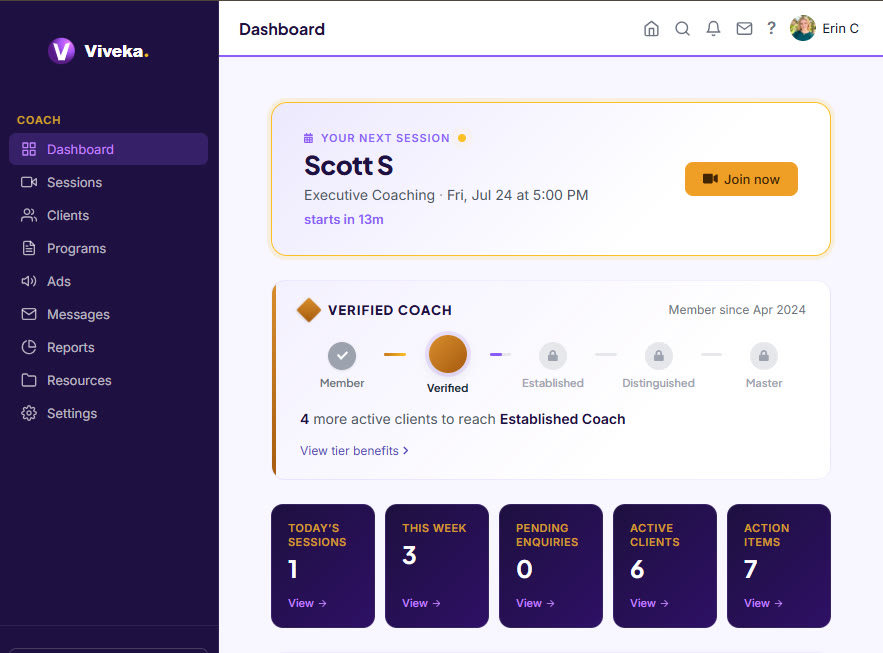Open Programs from the sidebar
The width and height of the screenshot is (883, 653).
click(108, 248)
